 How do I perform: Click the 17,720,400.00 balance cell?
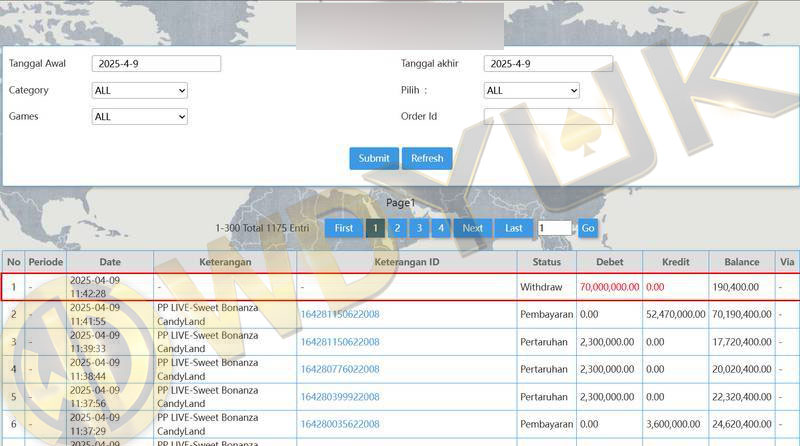tap(742, 342)
